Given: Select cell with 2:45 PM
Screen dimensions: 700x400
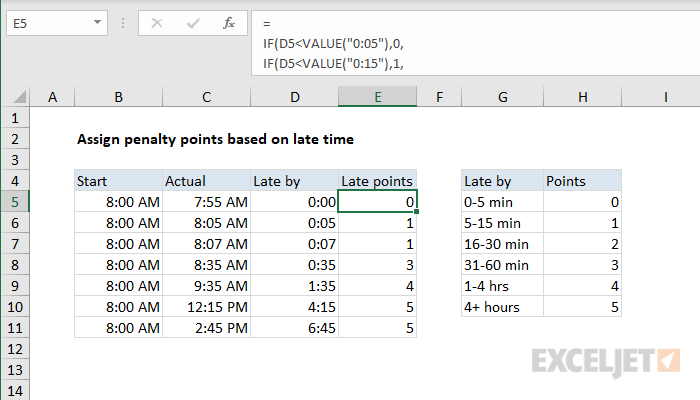Looking at the screenshot, I should [206, 328].
